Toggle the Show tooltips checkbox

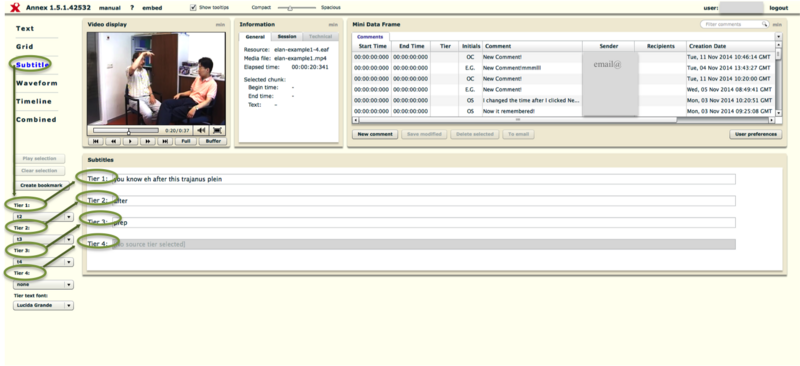193,8
